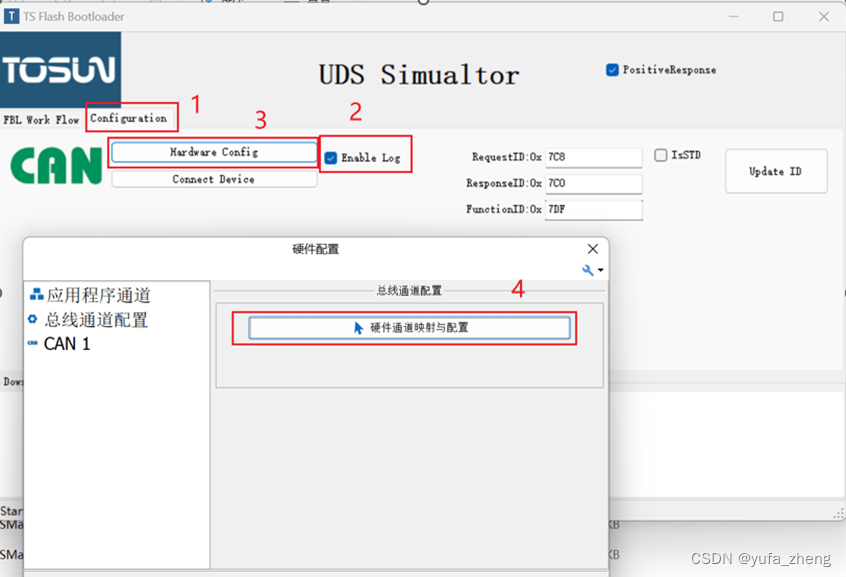This screenshot has height=577, width=846.
Task: Switch to the Configuration tab
Action: tap(131, 118)
